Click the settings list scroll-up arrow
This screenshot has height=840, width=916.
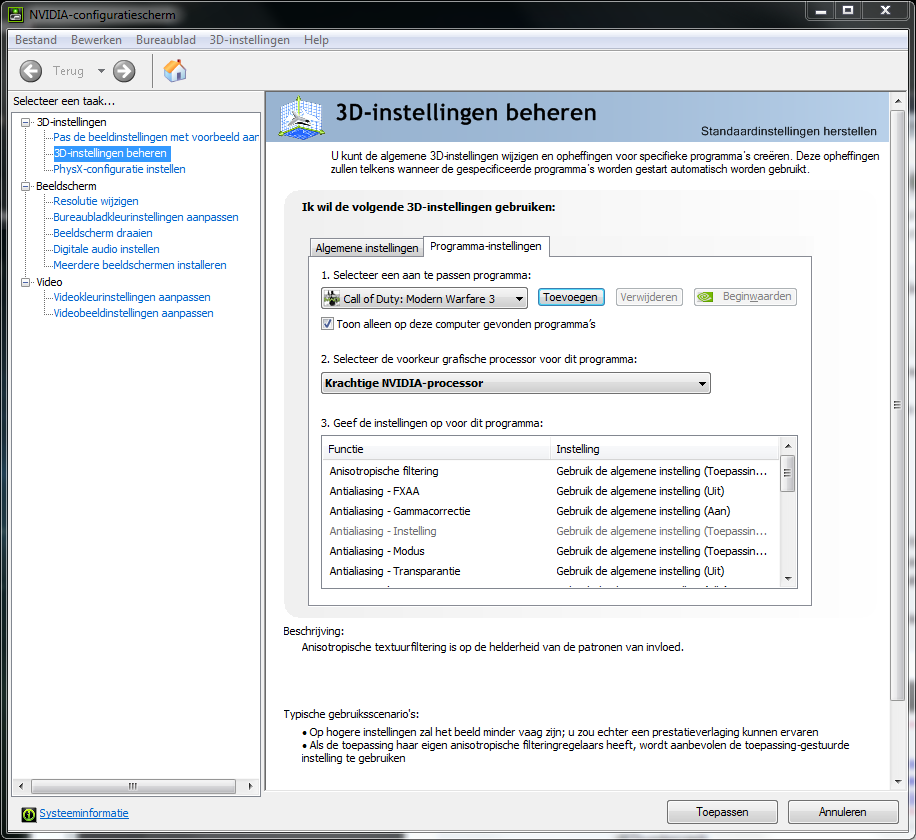click(787, 446)
